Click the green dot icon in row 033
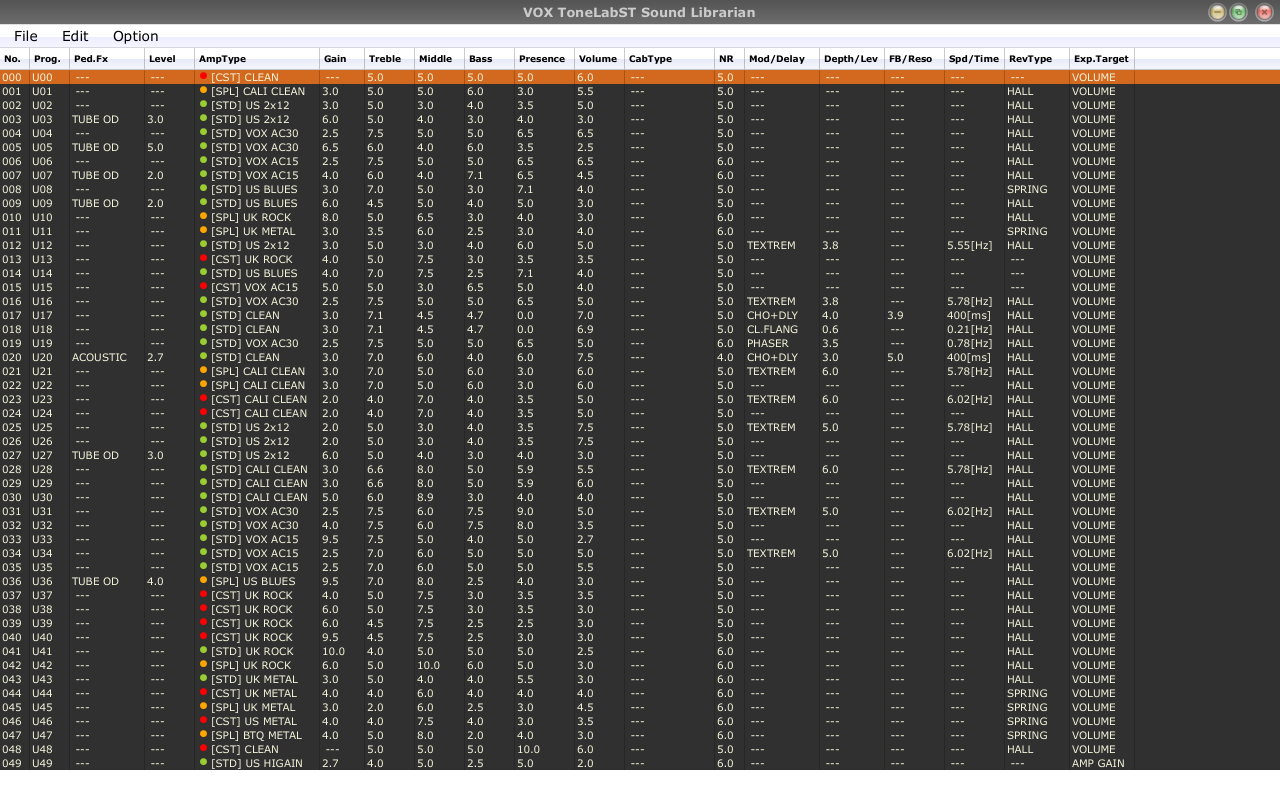1280x800 pixels. pos(204,538)
